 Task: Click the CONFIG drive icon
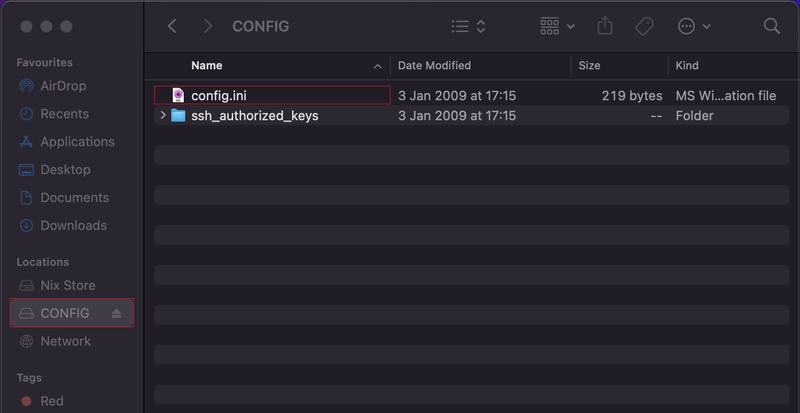[x=26, y=313]
